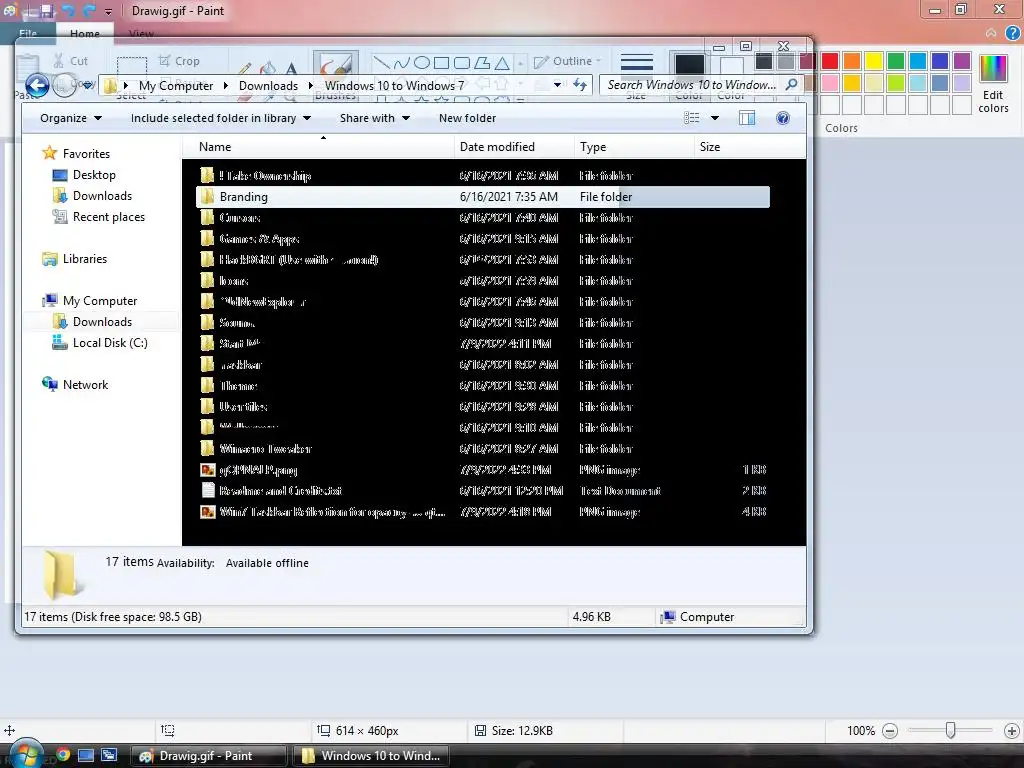Zoom in with the plus button in Paint
1024x768 pixels.
click(x=1012, y=731)
